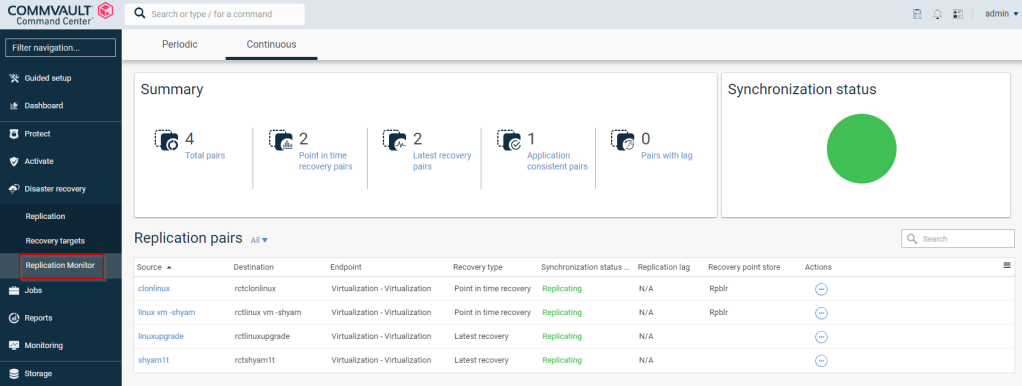1022x386 pixels.
Task: Open the table column settings icon
Action: [x=1007, y=265]
